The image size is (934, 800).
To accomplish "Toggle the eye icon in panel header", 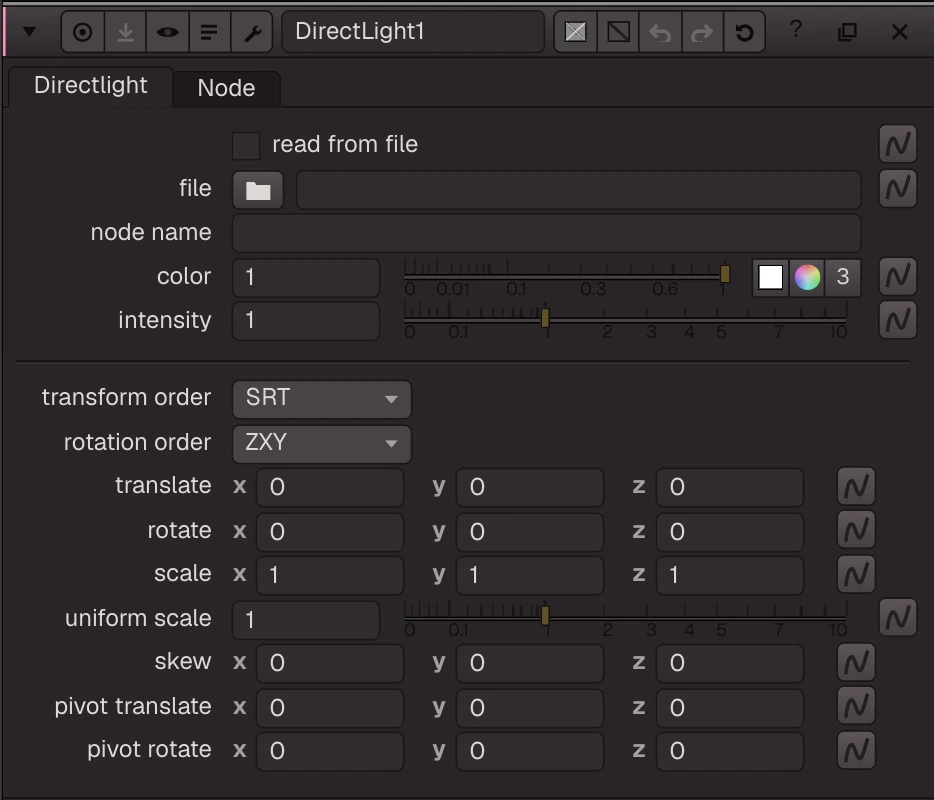I will (167, 32).
